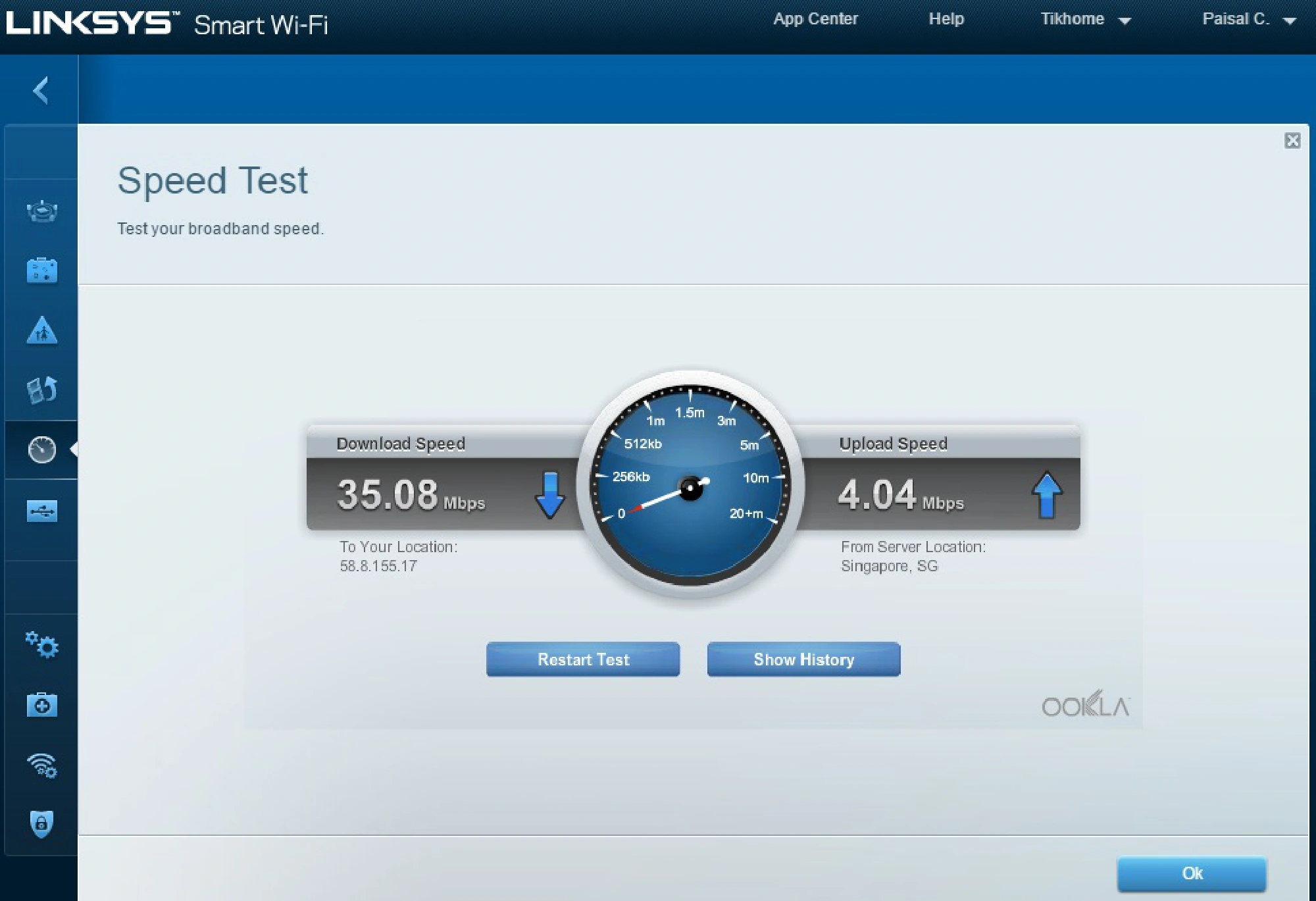Expand the Tikhome network dropdown
This screenshot has width=1316, height=901.
click(x=1085, y=19)
